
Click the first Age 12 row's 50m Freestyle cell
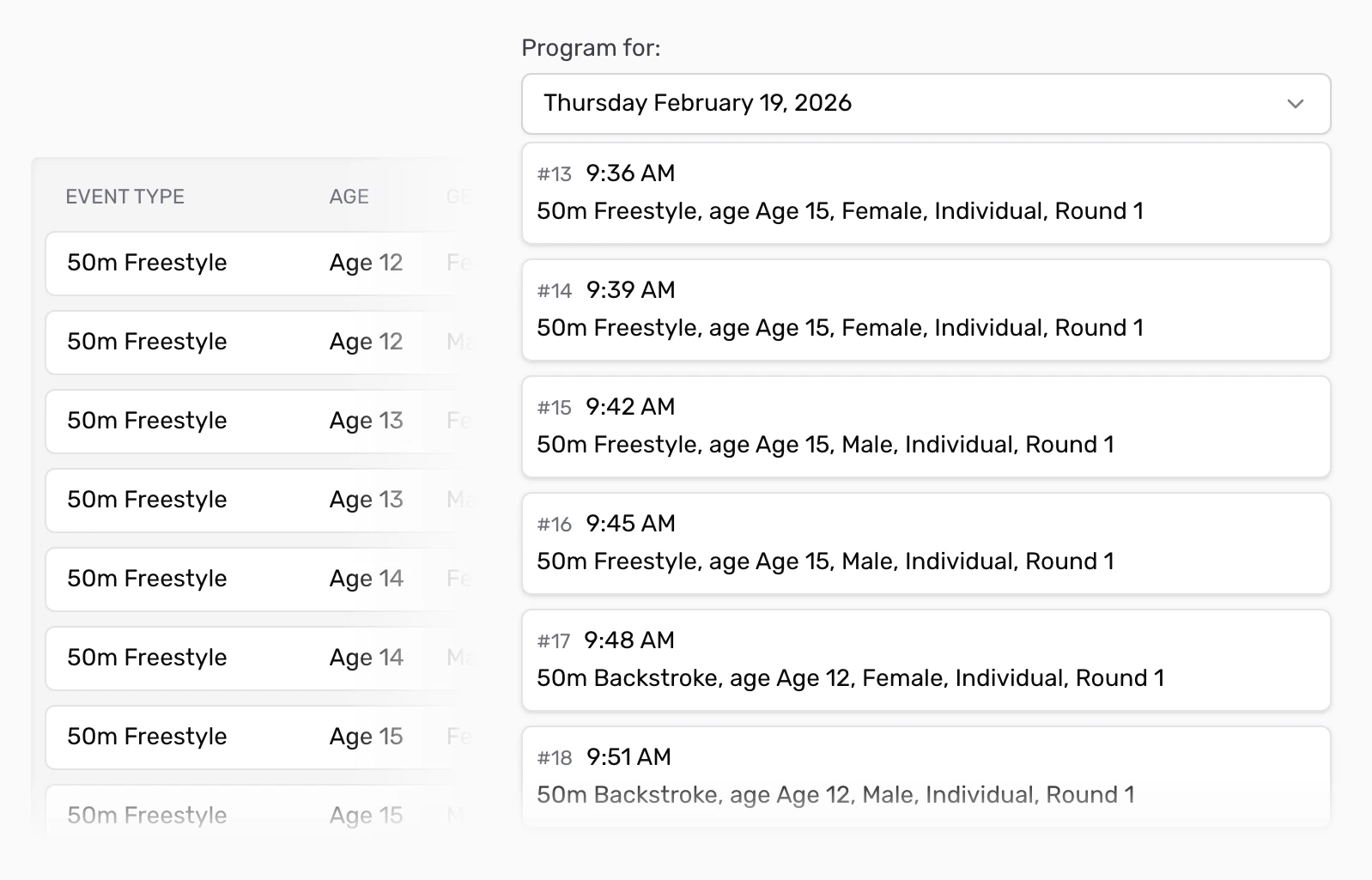147,263
